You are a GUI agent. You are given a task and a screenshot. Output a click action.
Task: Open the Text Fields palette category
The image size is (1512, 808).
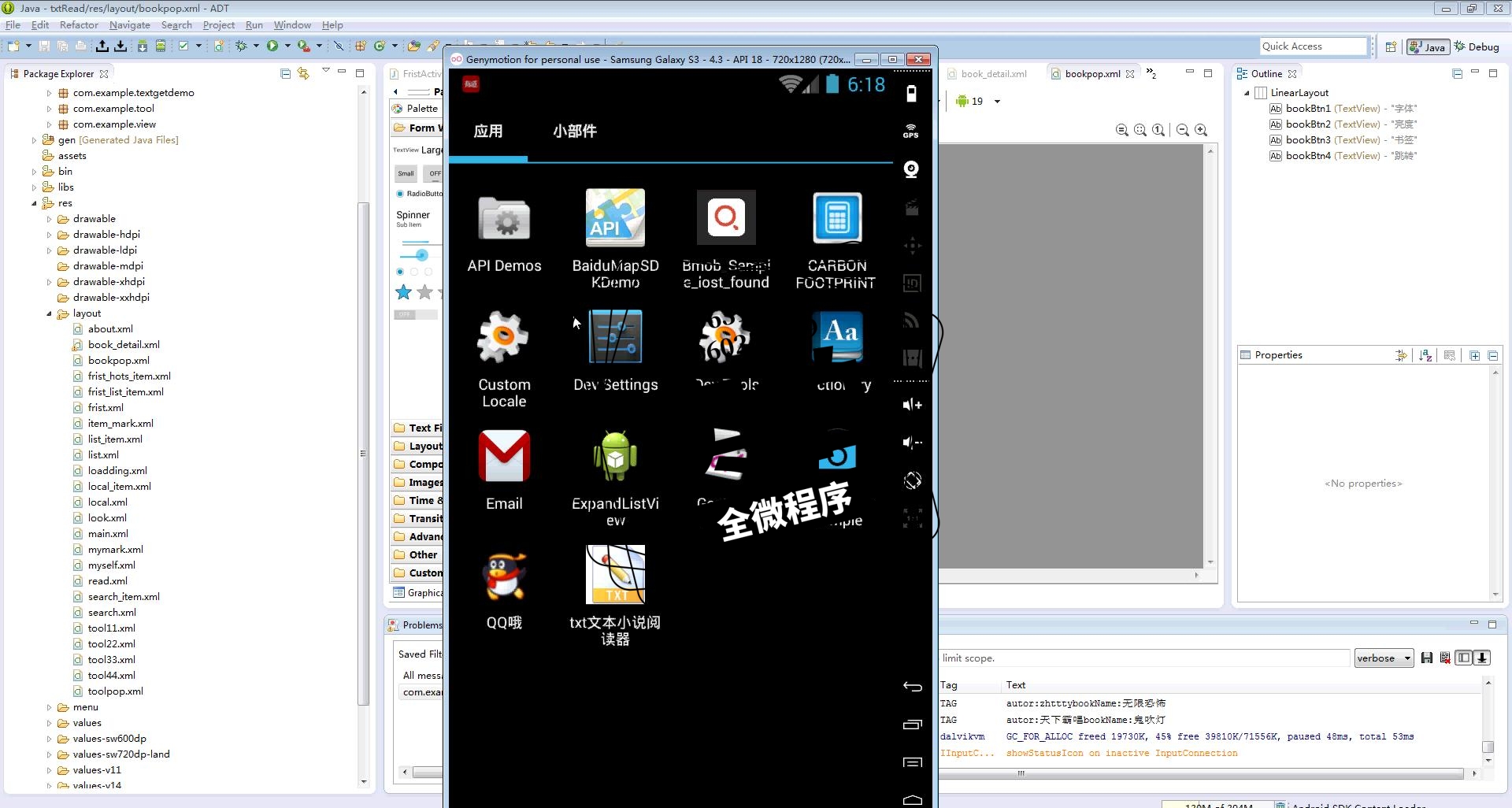[x=417, y=428]
